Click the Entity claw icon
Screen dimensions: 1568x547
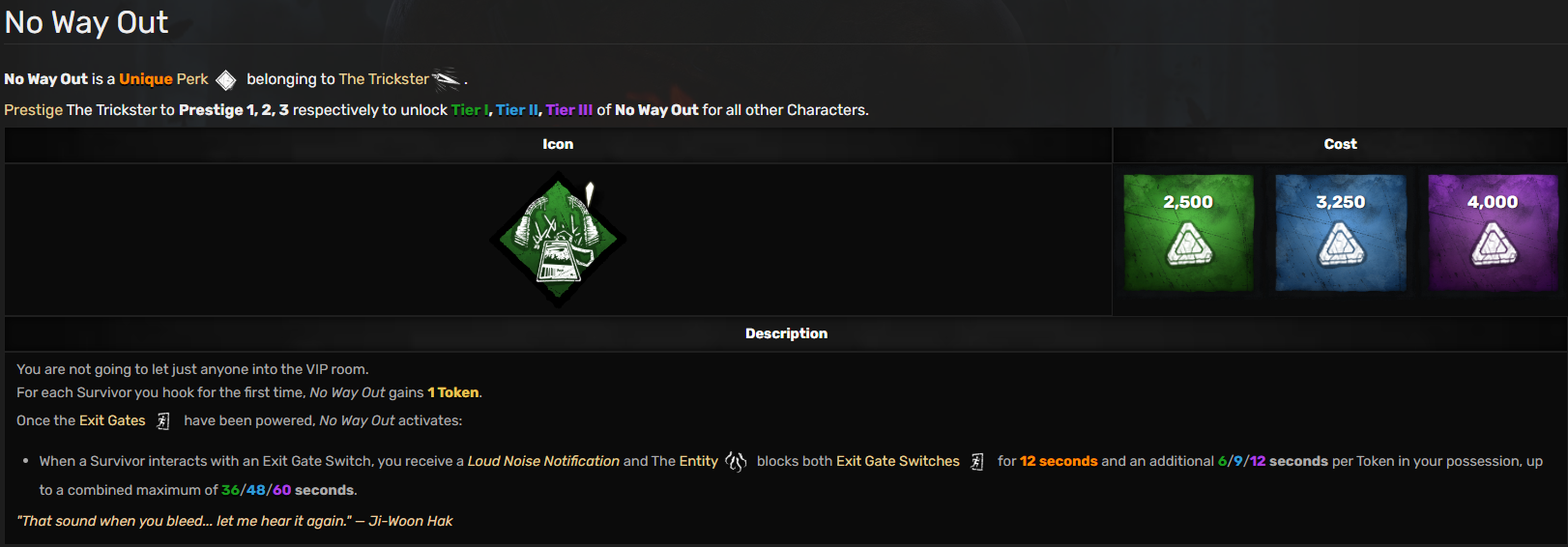pyautogui.click(x=737, y=462)
